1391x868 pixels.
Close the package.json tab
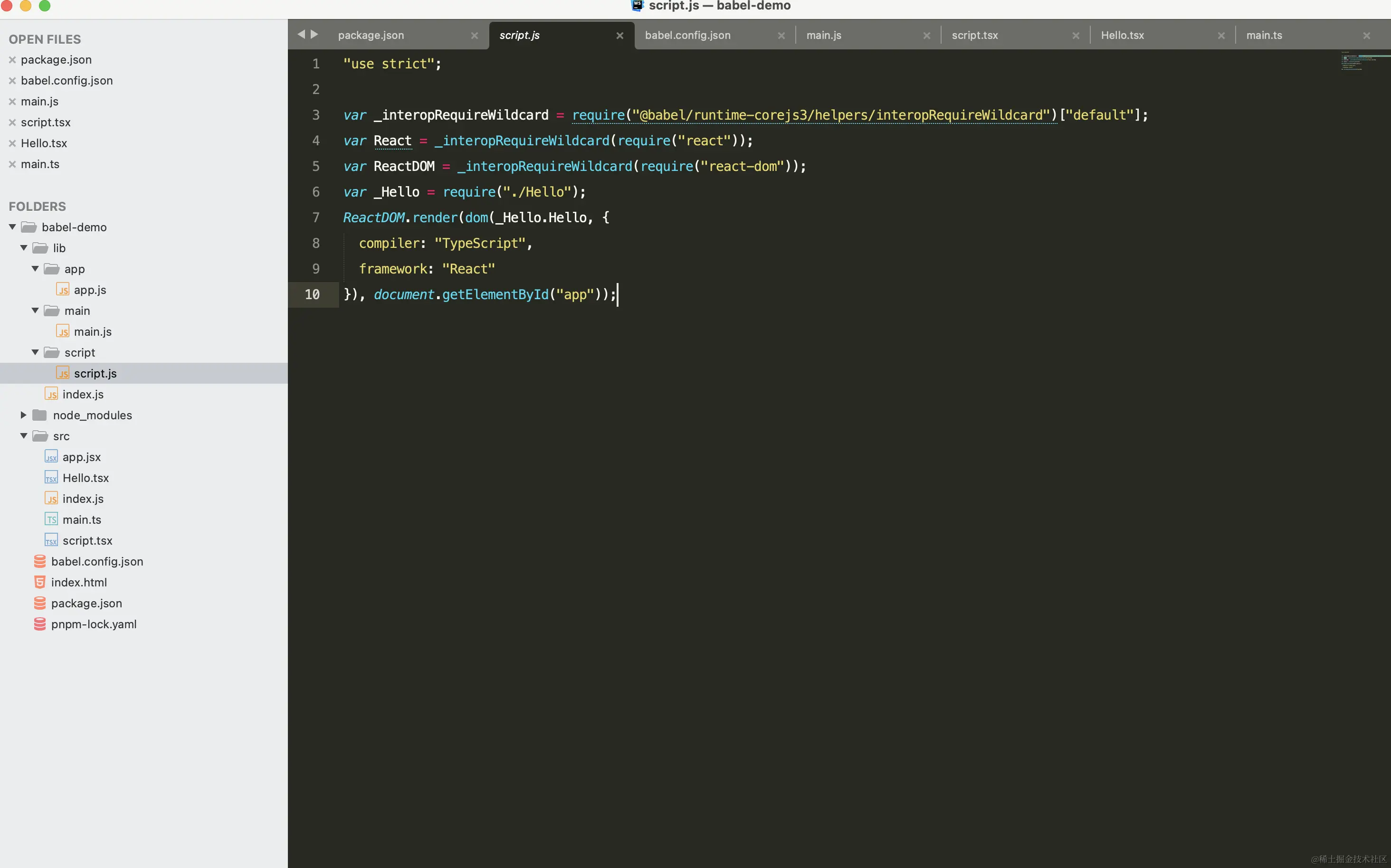(x=475, y=36)
